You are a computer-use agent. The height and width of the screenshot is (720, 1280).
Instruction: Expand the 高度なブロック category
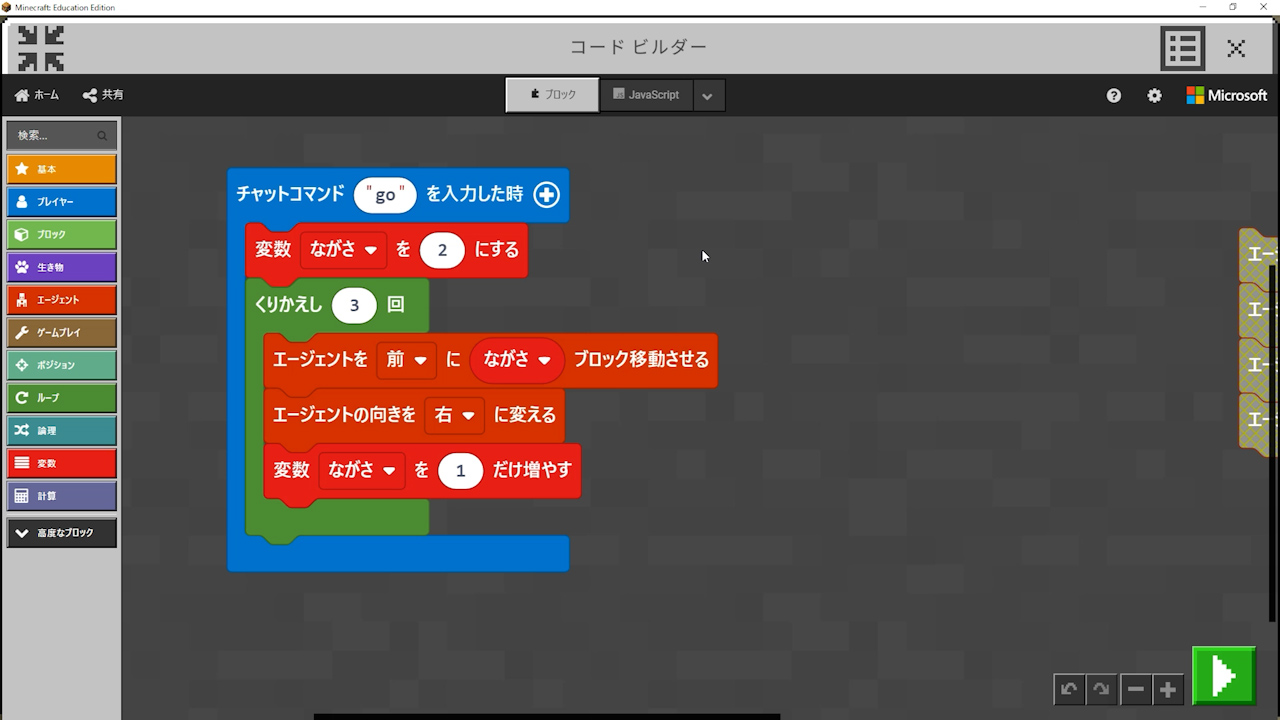click(61, 533)
